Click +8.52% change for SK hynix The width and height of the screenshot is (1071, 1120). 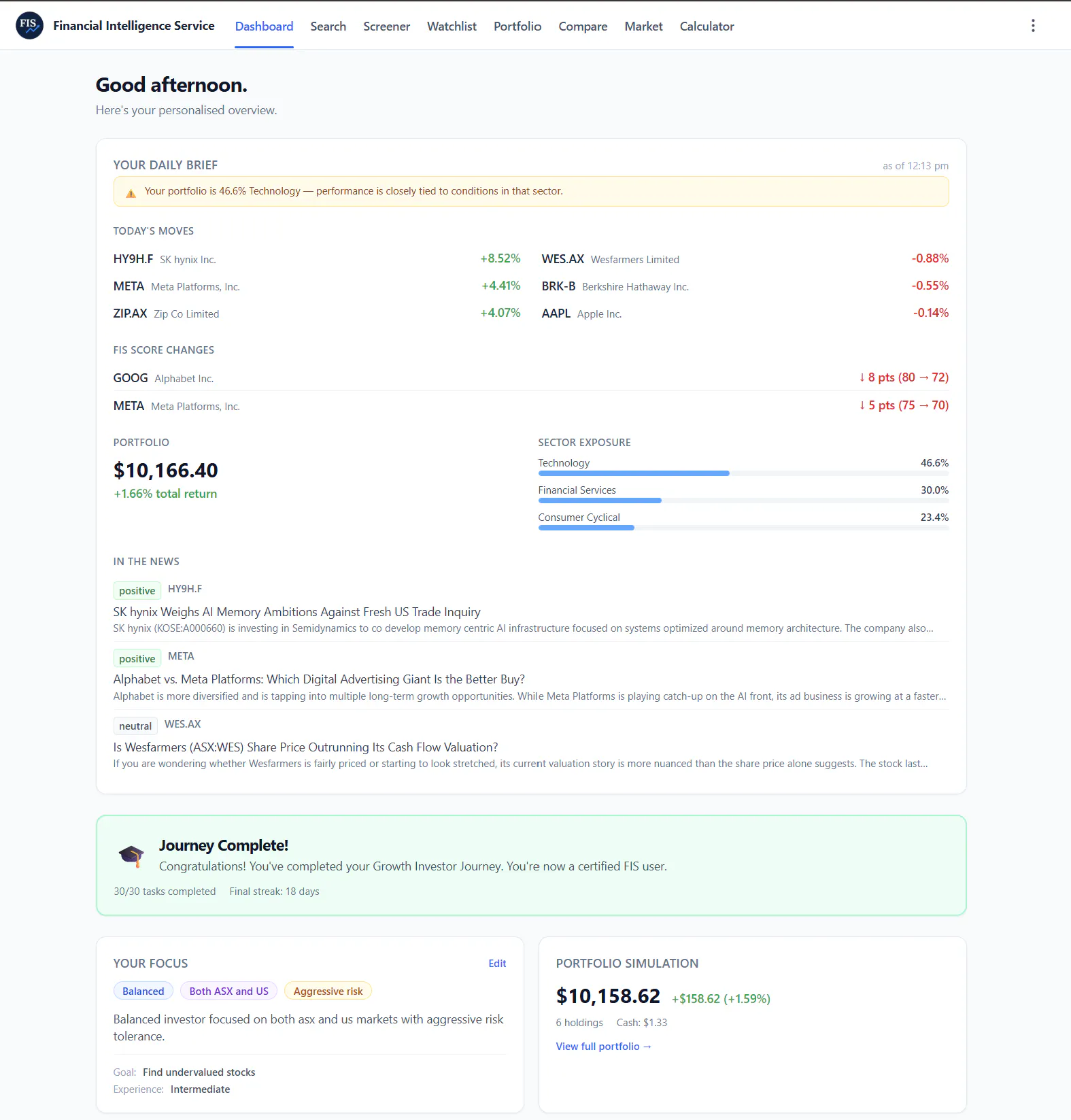(500, 258)
